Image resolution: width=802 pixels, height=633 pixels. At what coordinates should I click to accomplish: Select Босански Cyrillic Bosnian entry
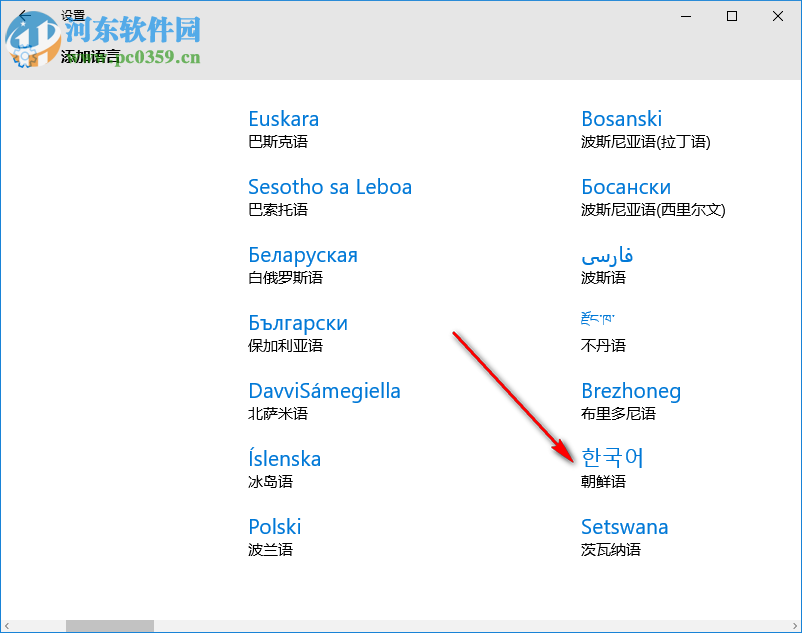coord(653,197)
